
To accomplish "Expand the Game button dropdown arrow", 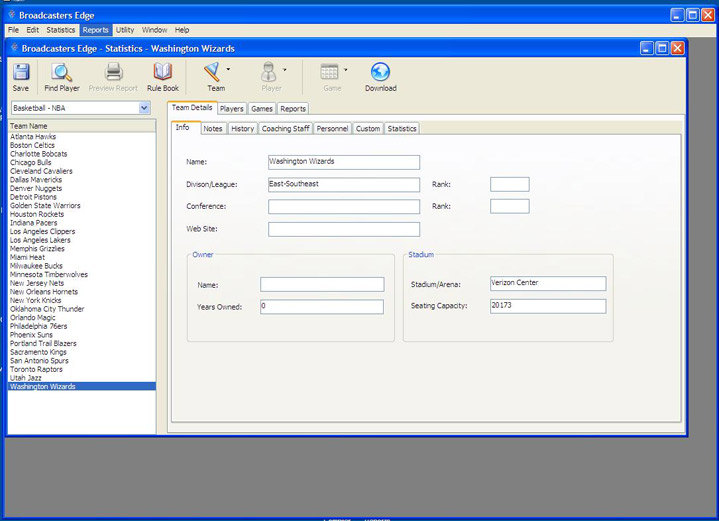I will (346, 70).
